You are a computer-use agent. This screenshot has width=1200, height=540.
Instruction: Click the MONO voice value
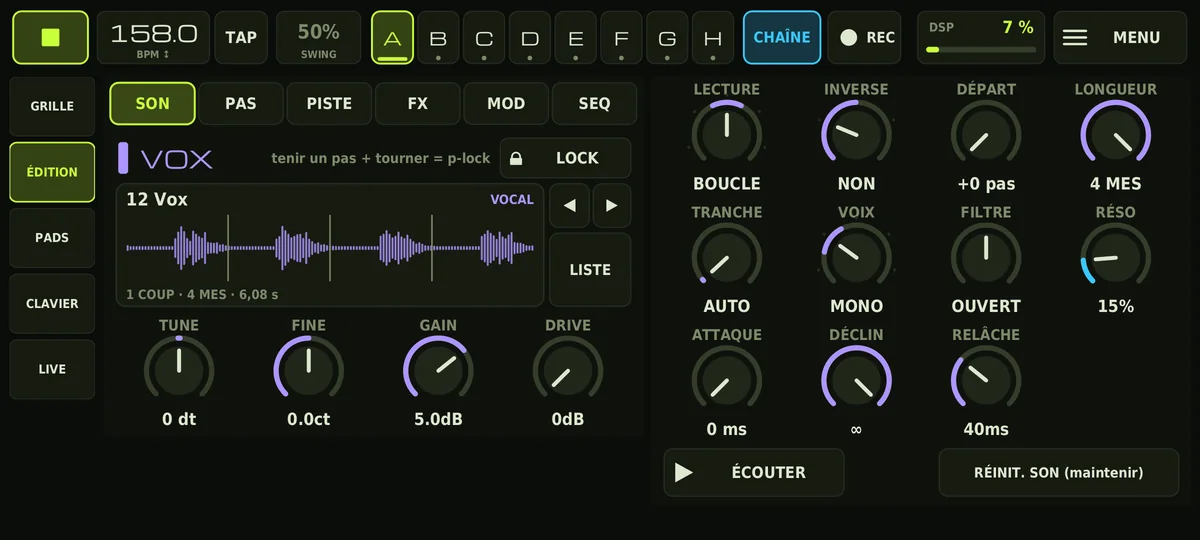coord(856,306)
